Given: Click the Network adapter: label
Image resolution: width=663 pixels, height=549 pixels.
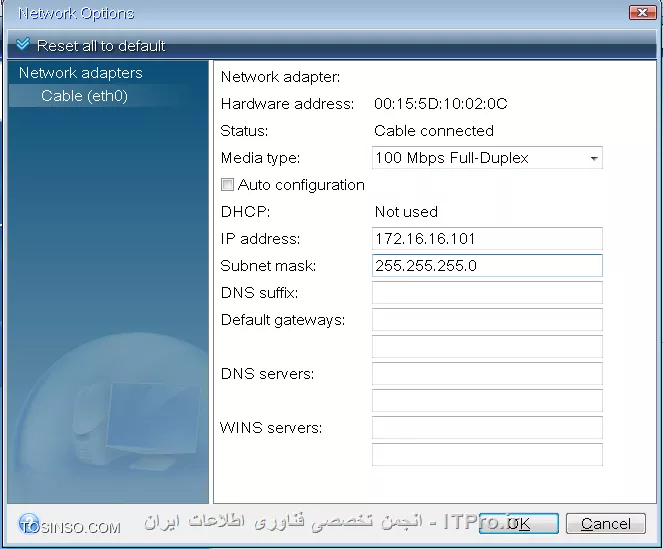Looking at the screenshot, I should click(280, 77).
